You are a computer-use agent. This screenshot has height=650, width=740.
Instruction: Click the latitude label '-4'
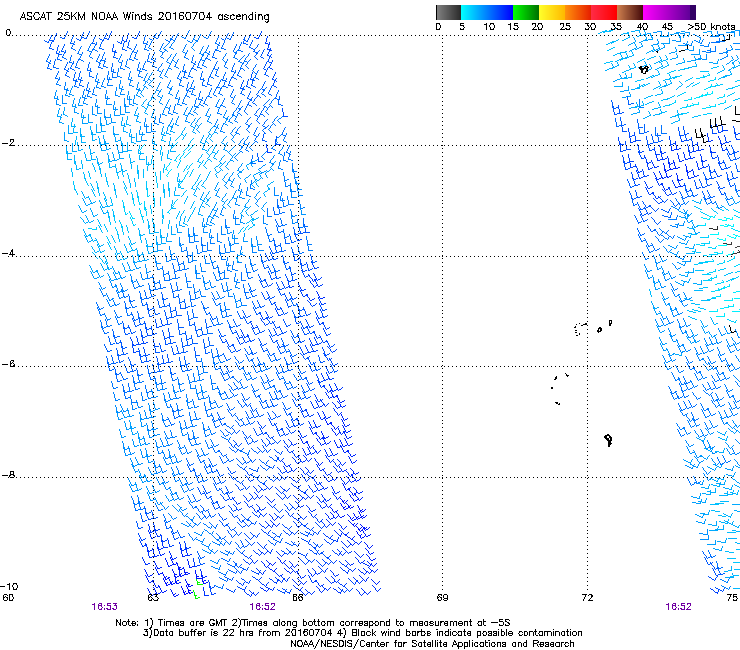(8, 253)
